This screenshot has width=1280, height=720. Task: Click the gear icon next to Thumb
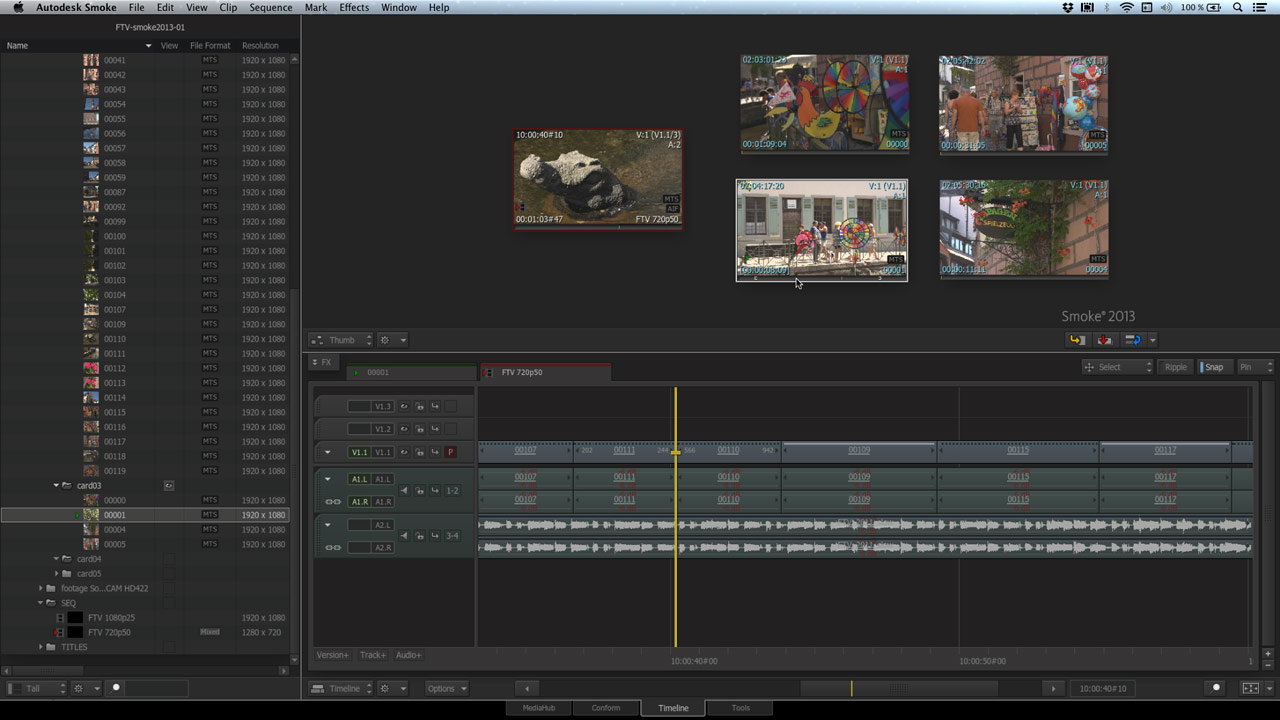point(386,340)
